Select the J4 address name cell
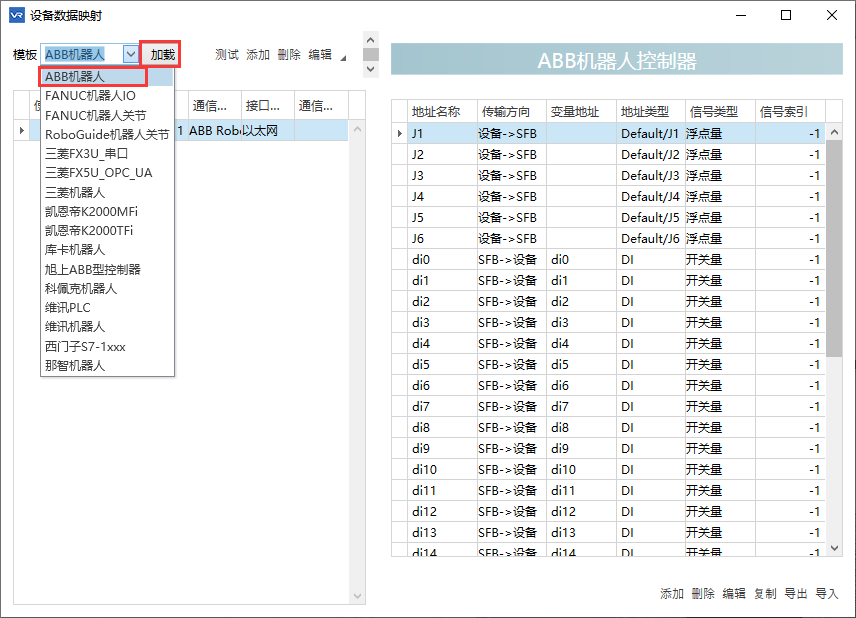856x618 pixels. click(443, 197)
